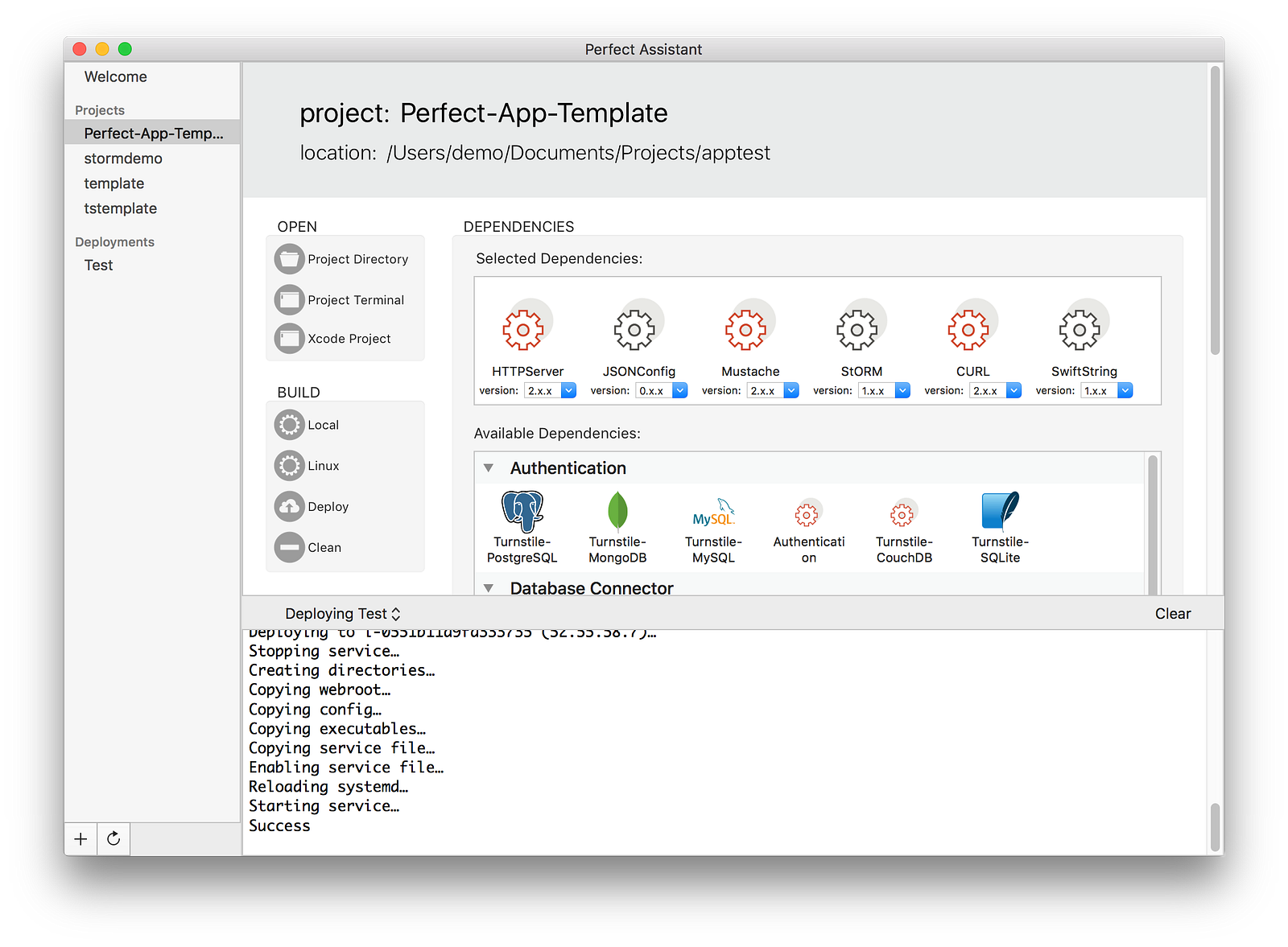Click the refresh button in sidebar footer

[x=114, y=839]
